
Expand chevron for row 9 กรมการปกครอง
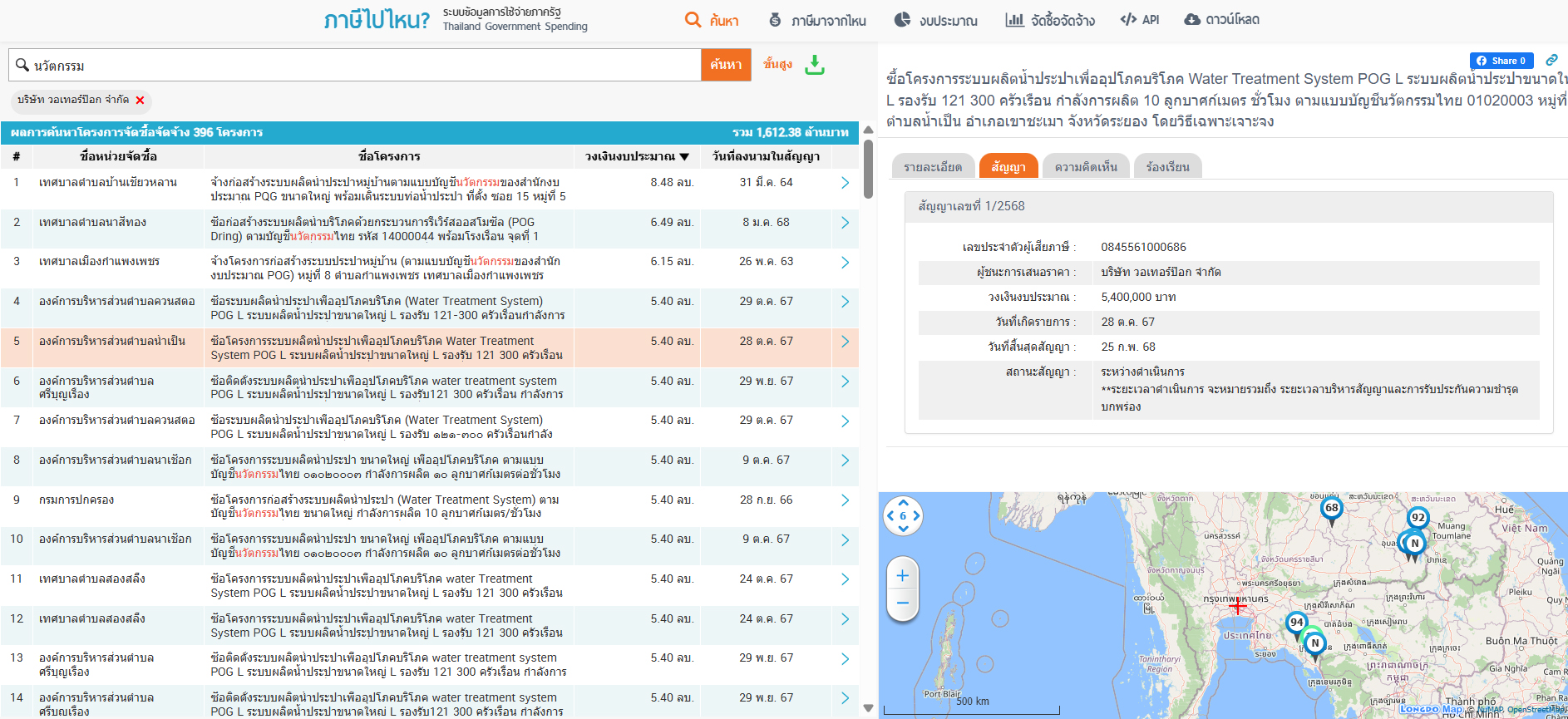pos(845,500)
